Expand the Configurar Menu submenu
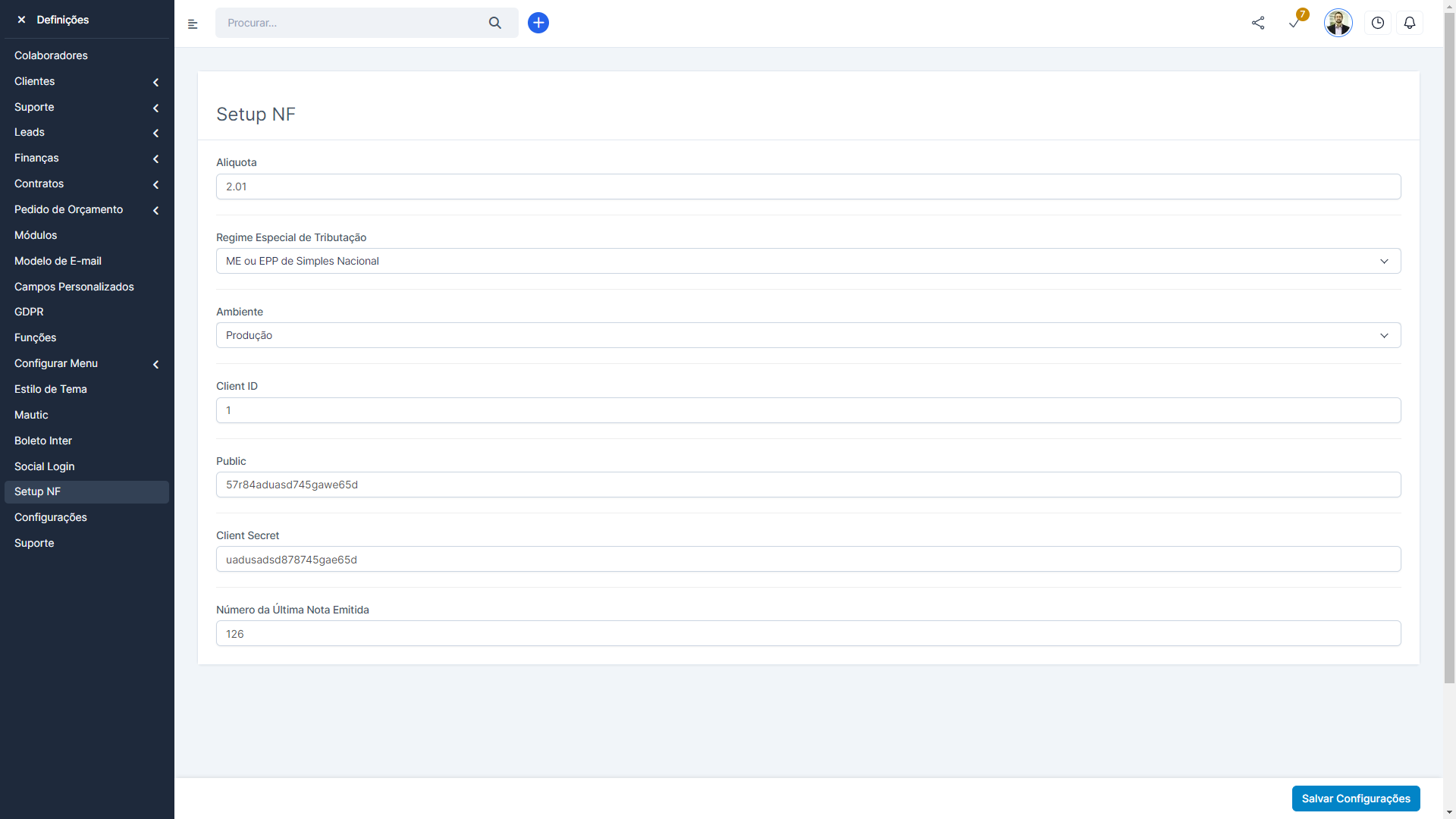Screen dimensions: 1456x819 coord(86,363)
